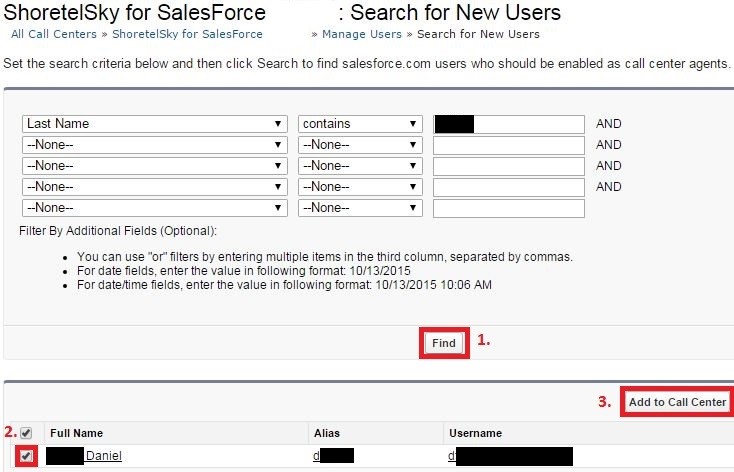The width and height of the screenshot is (734, 472).
Task: Open the third row field dropdown set to None
Action: tap(154, 166)
